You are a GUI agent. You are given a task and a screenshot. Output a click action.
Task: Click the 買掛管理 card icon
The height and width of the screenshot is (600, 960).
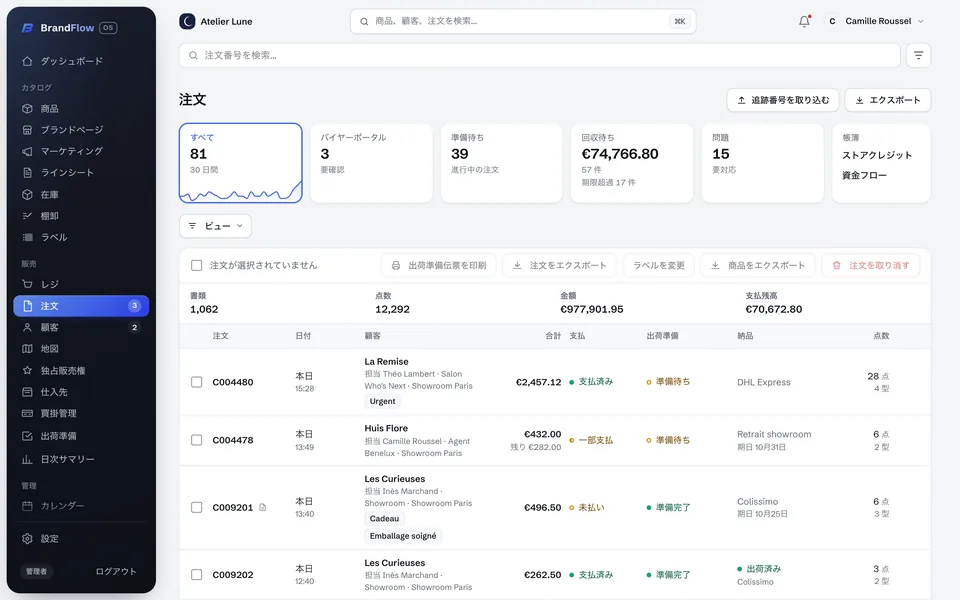[x=27, y=413]
